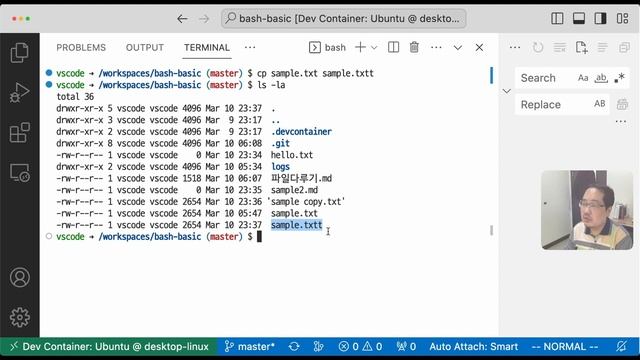Show errors and warnings count
The width and height of the screenshot is (640, 360).
(360, 347)
